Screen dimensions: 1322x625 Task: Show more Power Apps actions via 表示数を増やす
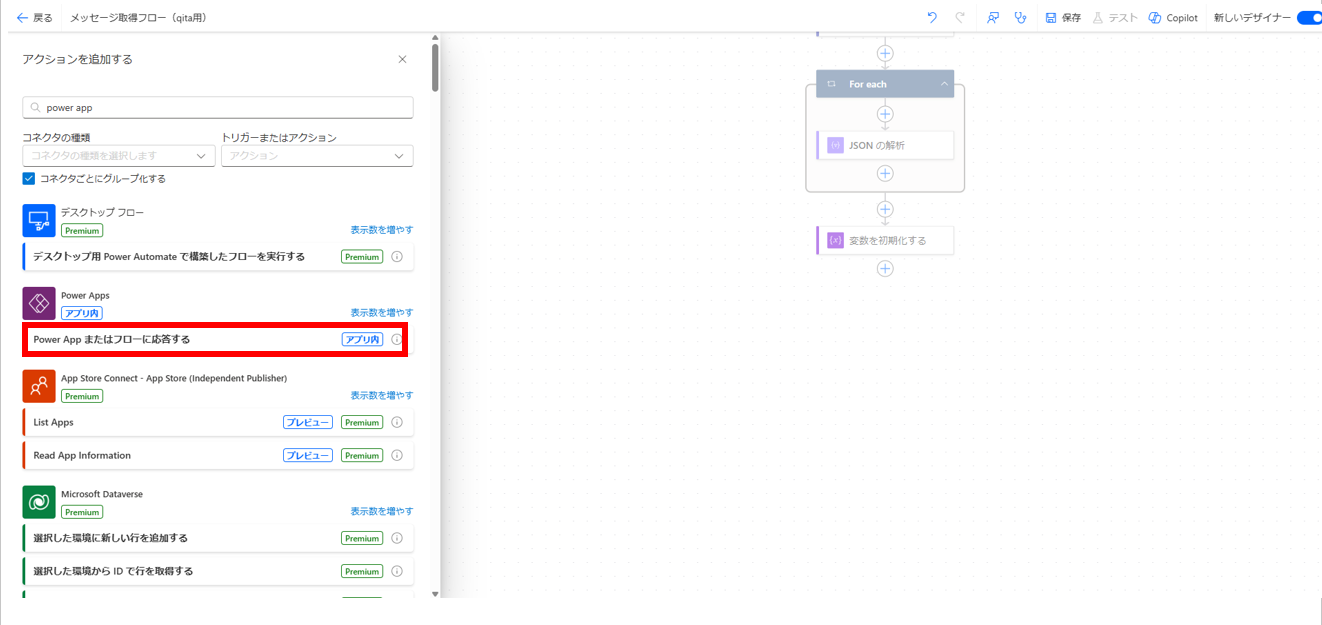tap(381, 312)
